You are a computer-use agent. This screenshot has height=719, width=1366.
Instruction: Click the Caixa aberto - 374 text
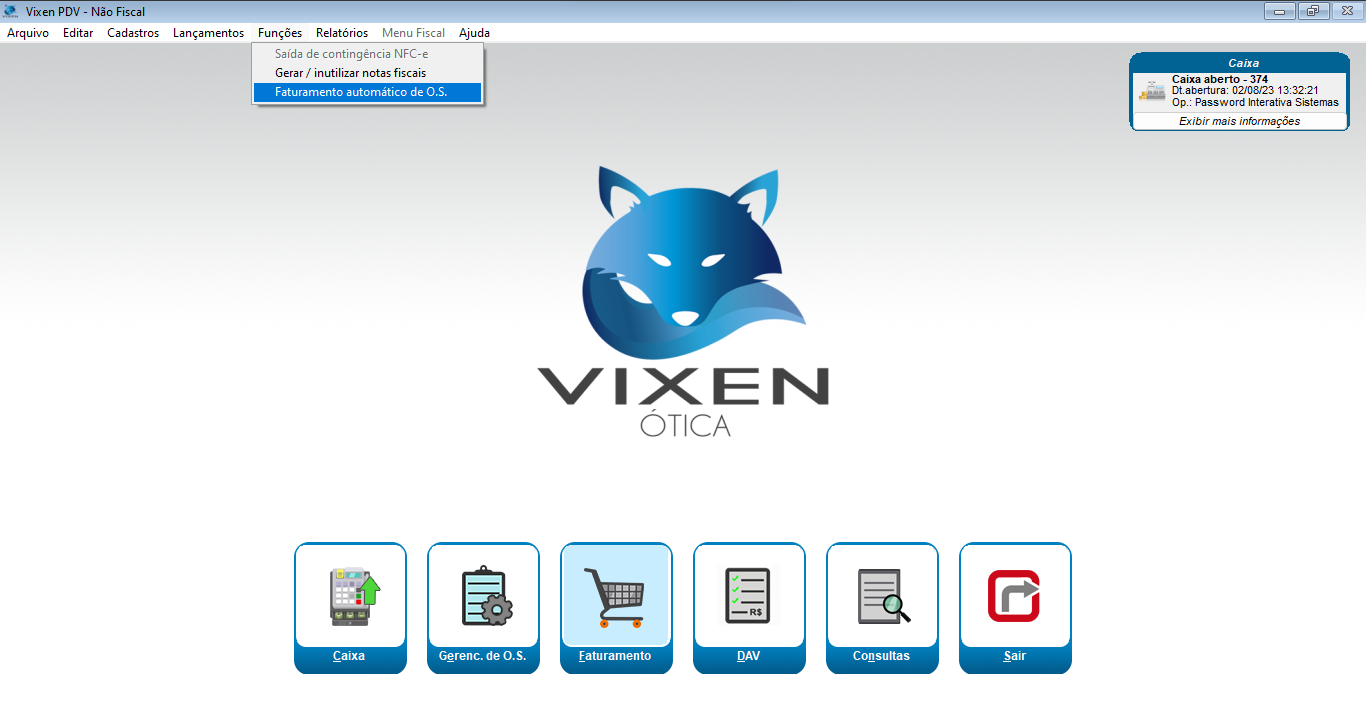[1220, 79]
